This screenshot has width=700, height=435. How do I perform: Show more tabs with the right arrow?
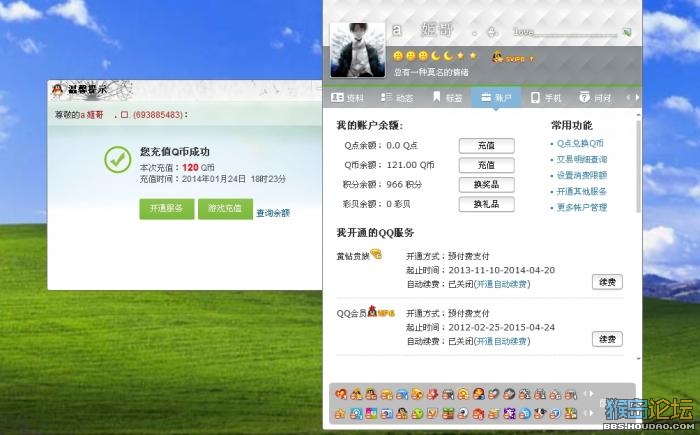(638, 97)
